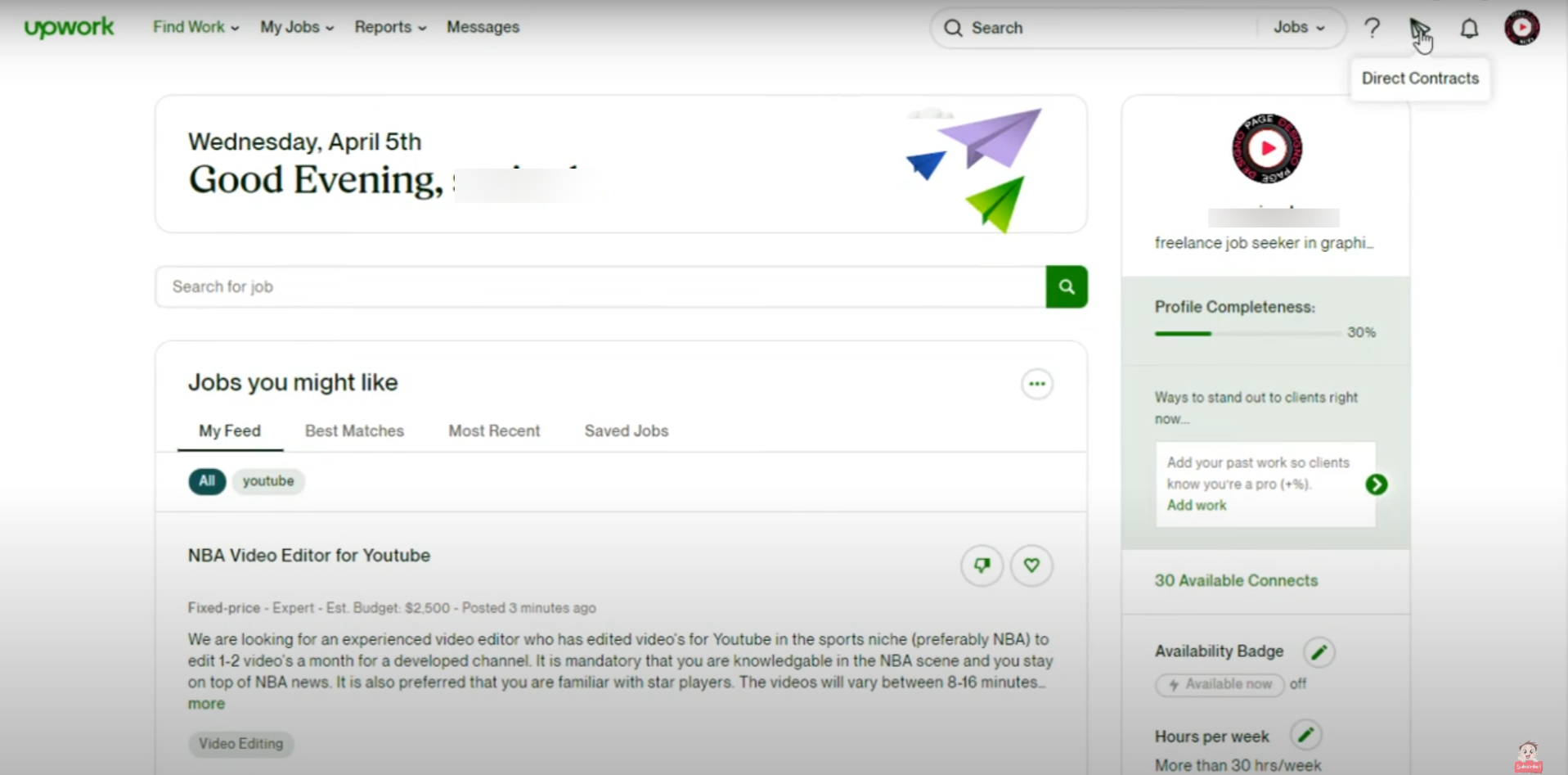Screen dimensions: 1568x775
Task: Open the three-dot menu for job feed
Action: click(1037, 384)
